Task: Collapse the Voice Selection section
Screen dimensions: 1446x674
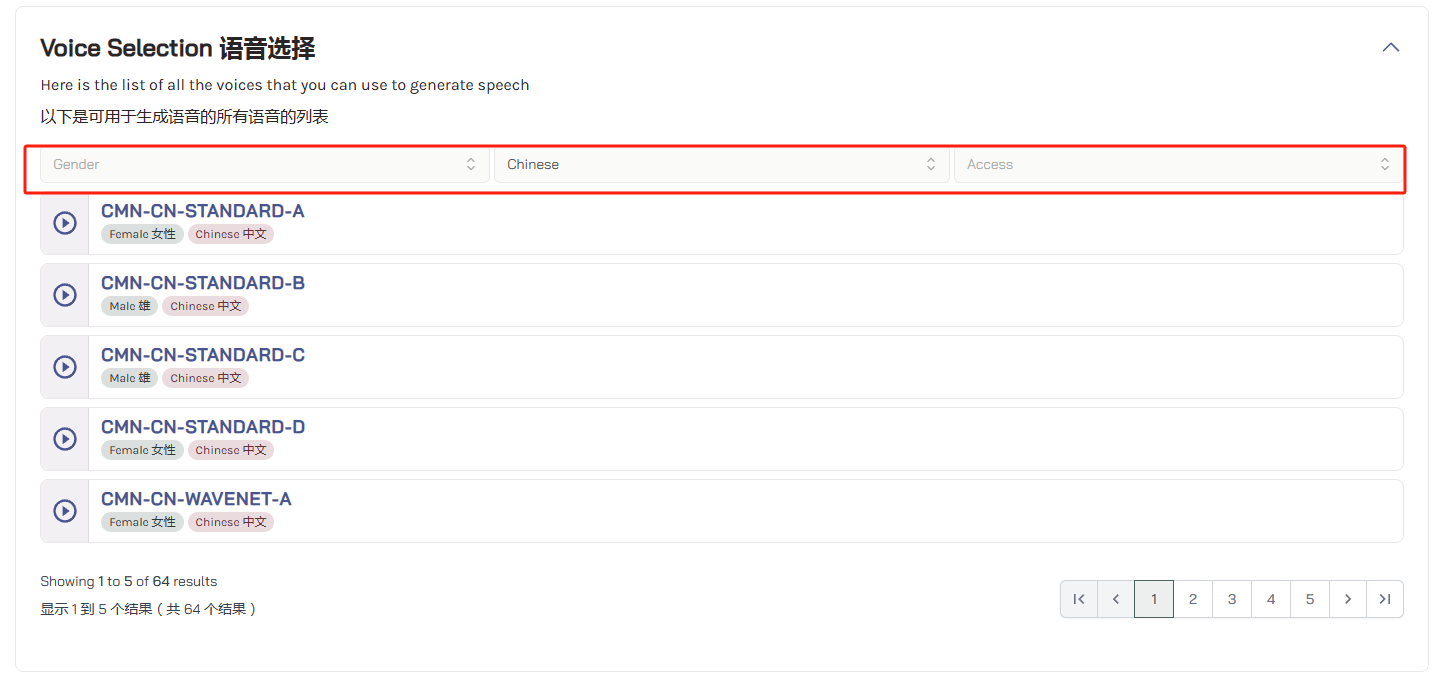Action: point(1390,47)
